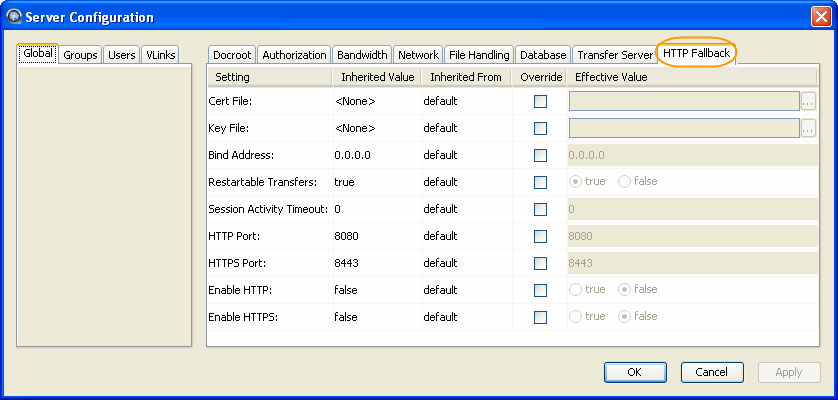The height and width of the screenshot is (400, 838).
Task: Click the Key File effective value field
Action: click(684, 128)
